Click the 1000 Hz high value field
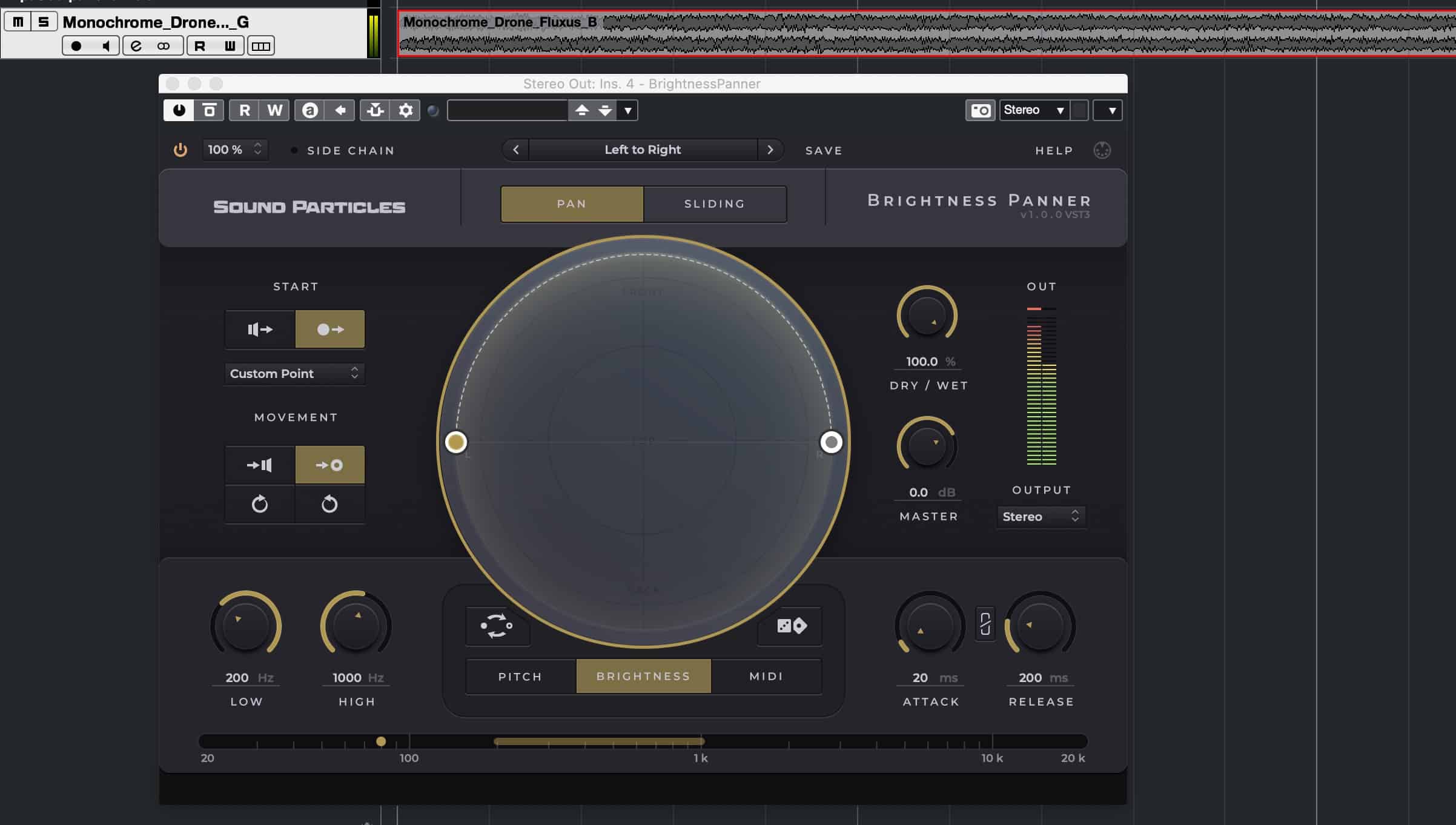The width and height of the screenshot is (1456, 825). (356, 677)
